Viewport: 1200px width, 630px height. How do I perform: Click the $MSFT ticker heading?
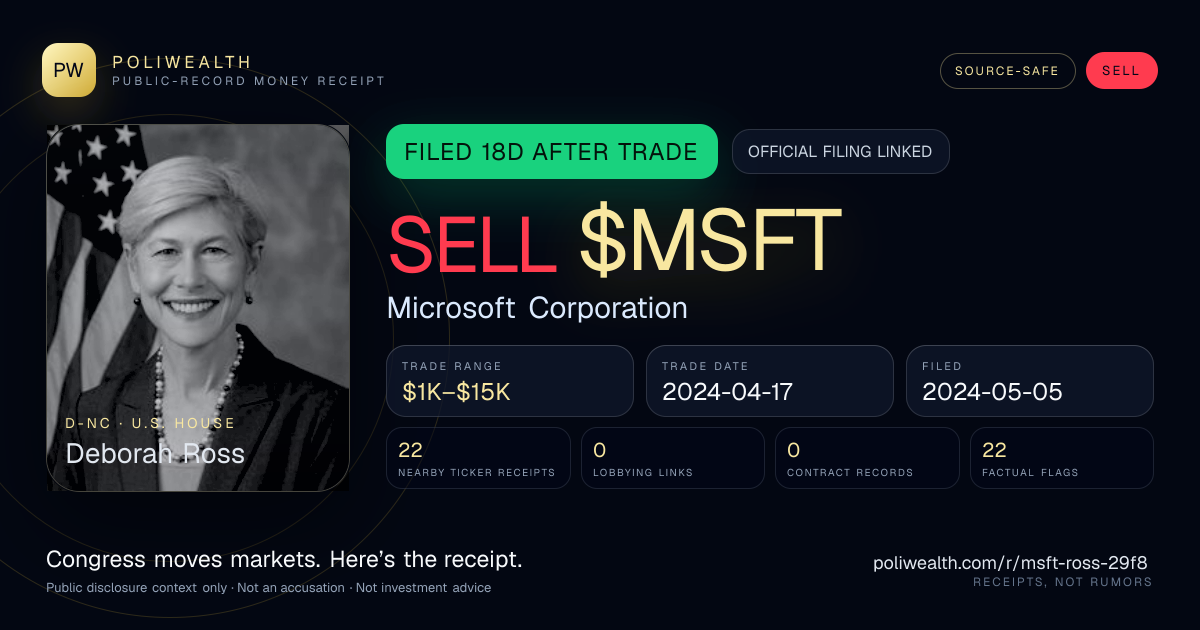pyautogui.click(x=710, y=241)
